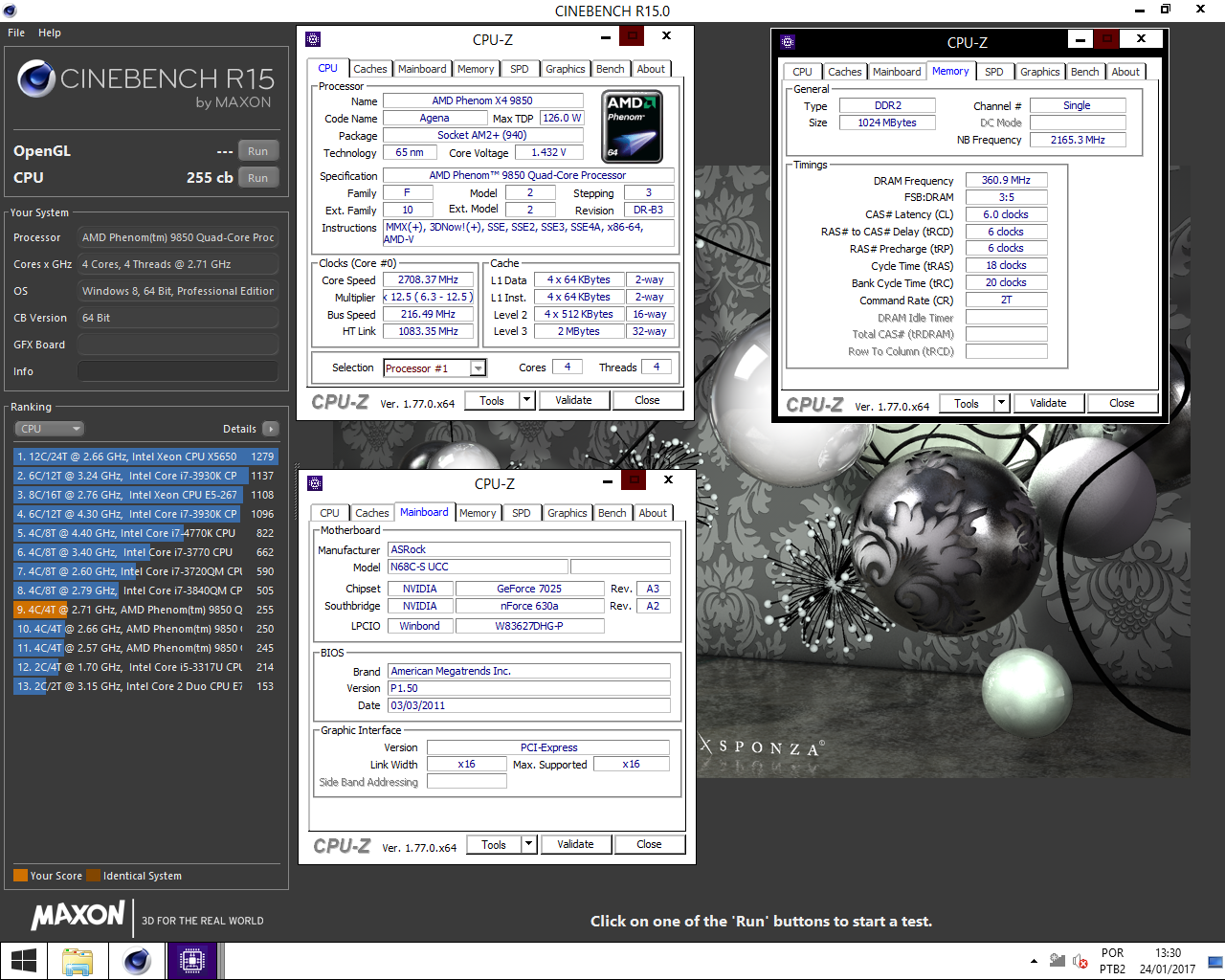Image resolution: width=1225 pixels, height=980 pixels.
Task: Click the empty Info field in Cinebench
Action: (178, 371)
